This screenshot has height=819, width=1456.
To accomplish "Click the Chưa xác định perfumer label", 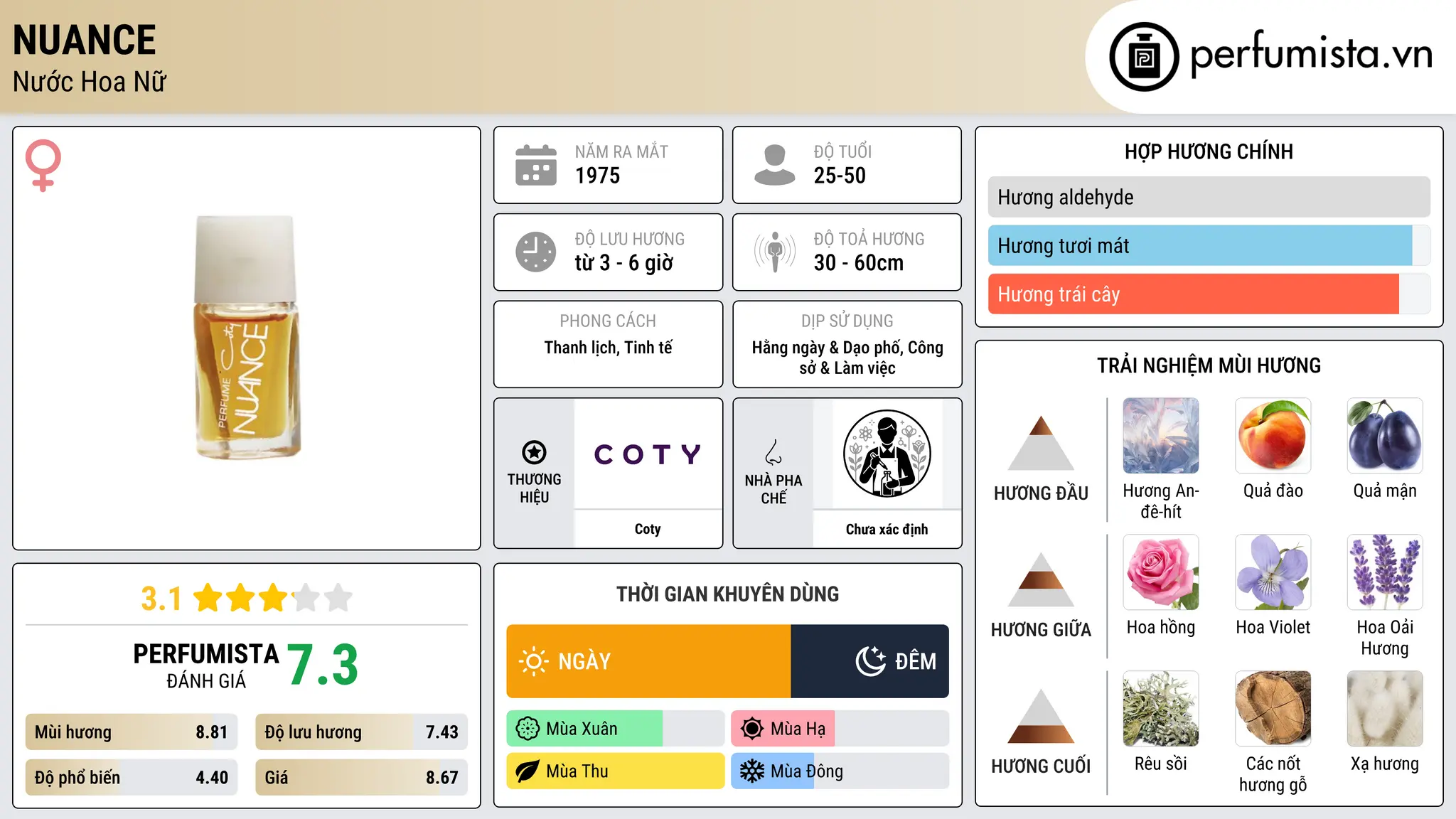I will pos(887,529).
